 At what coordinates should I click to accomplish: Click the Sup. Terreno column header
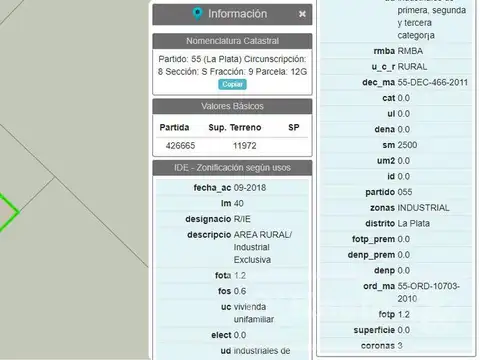click(235, 127)
